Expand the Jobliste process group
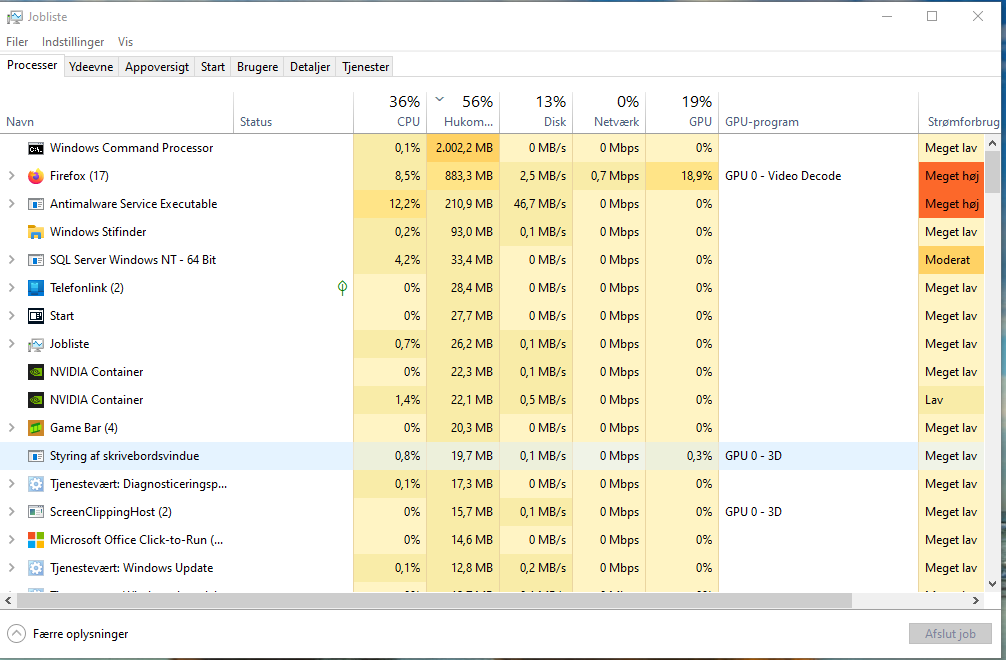The image size is (1006, 660). click(x=12, y=344)
